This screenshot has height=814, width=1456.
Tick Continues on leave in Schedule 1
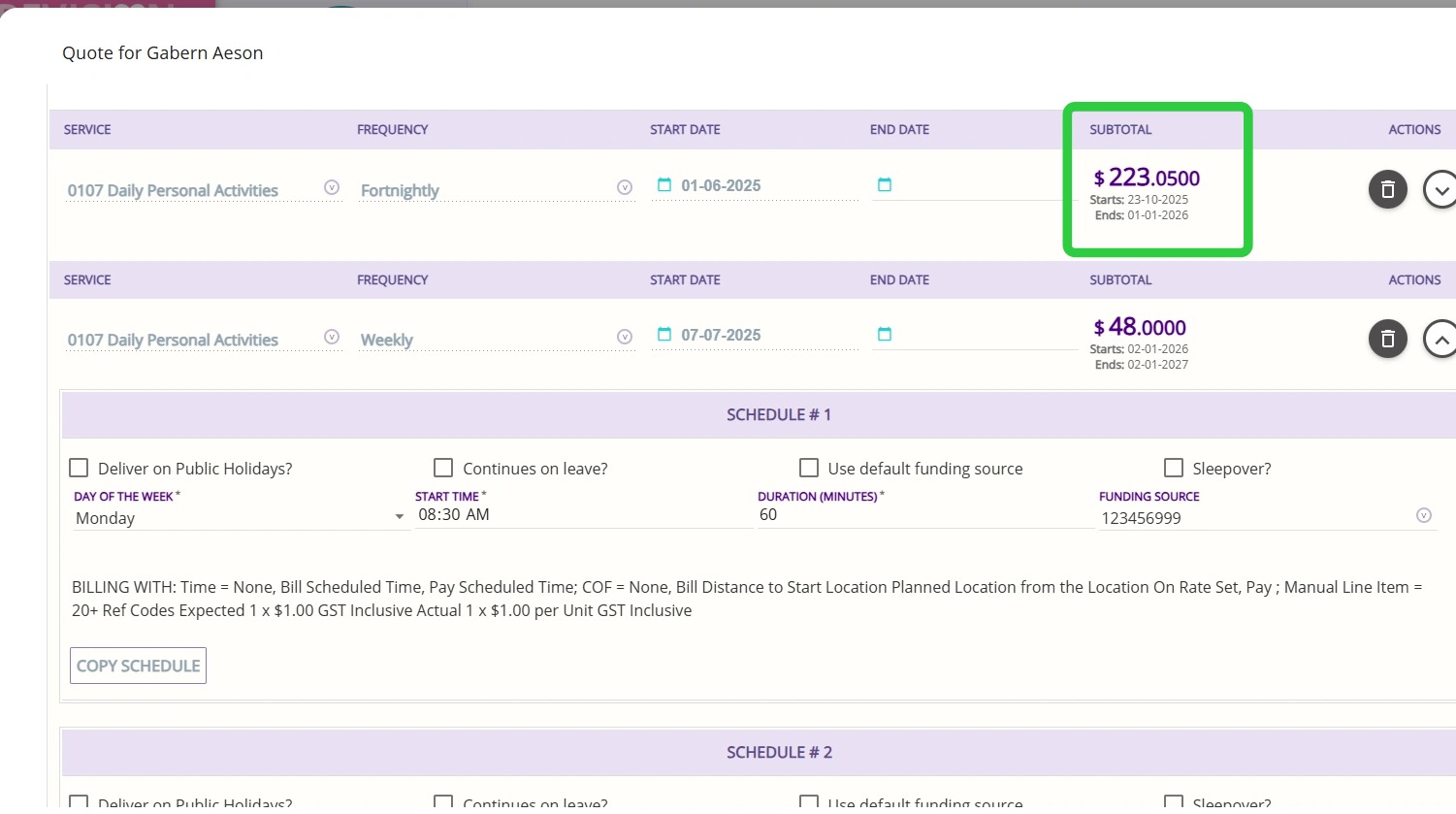443,469
